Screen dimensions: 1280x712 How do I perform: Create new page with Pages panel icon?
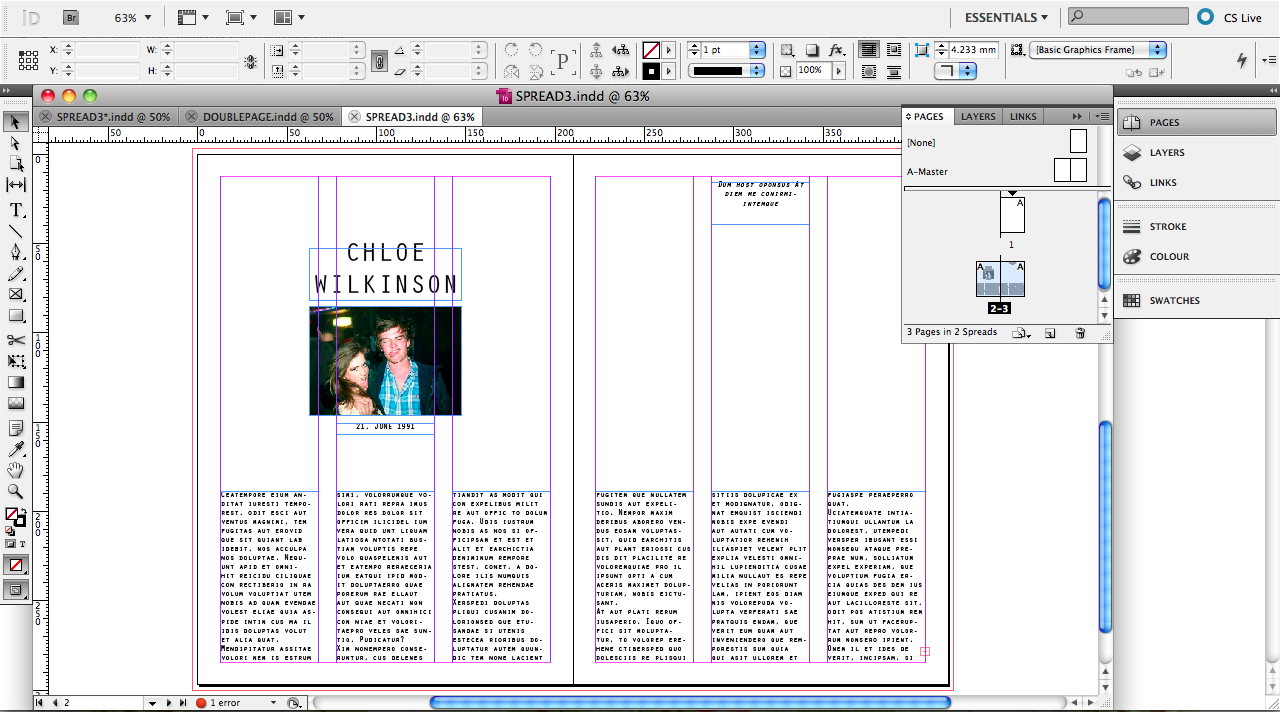pos(1050,332)
